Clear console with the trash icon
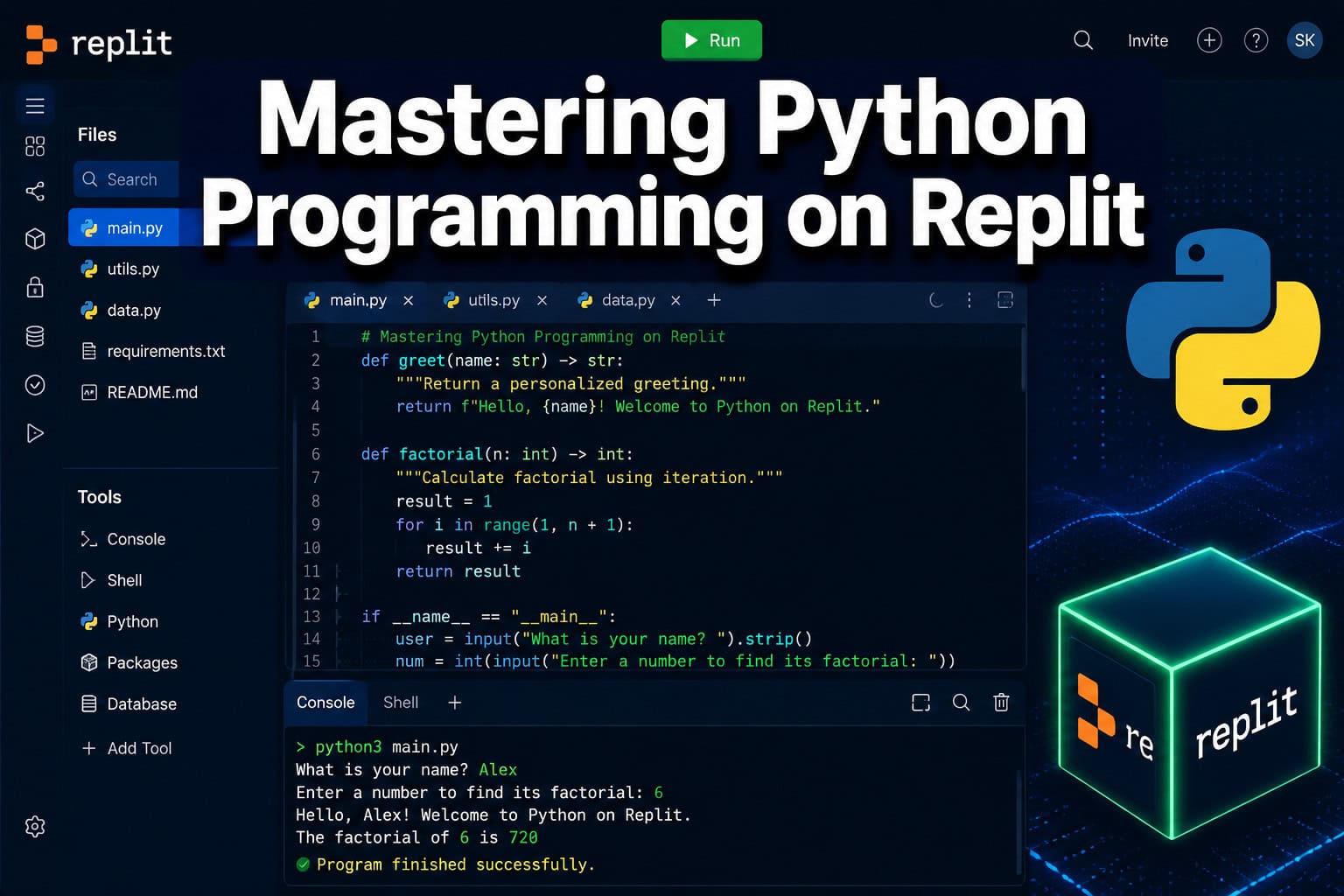Image resolution: width=1344 pixels, height=896 pixels. [1001, 703]
